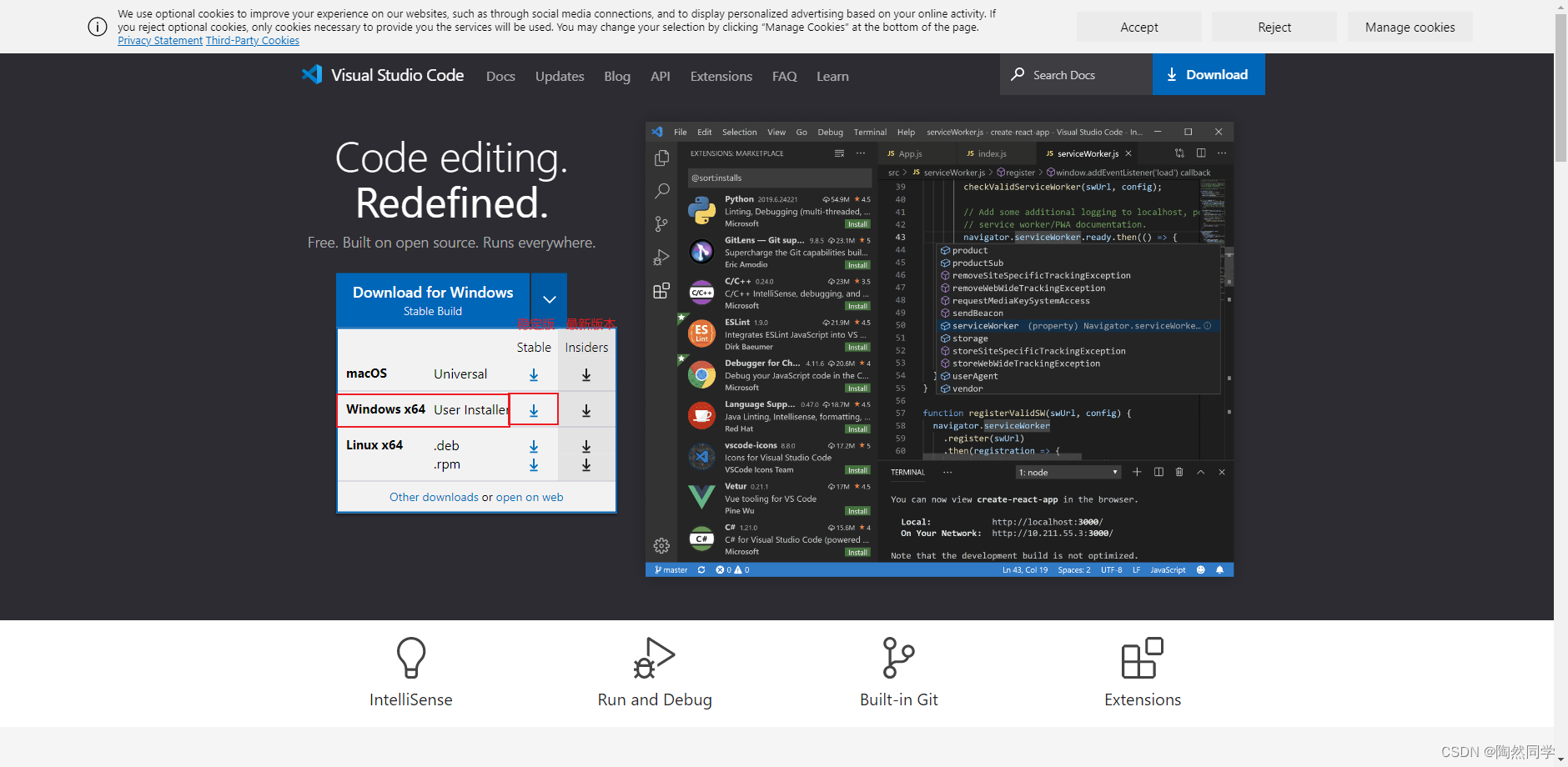Viewport: 1568px width, 767px height.
Task: Switch to the App.js tab in the preview
Action: 911,153
